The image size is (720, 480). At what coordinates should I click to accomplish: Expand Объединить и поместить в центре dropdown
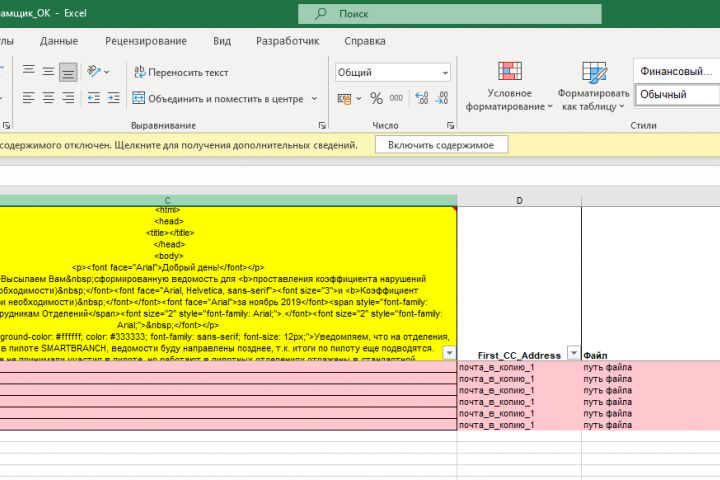tap(315, 98)
